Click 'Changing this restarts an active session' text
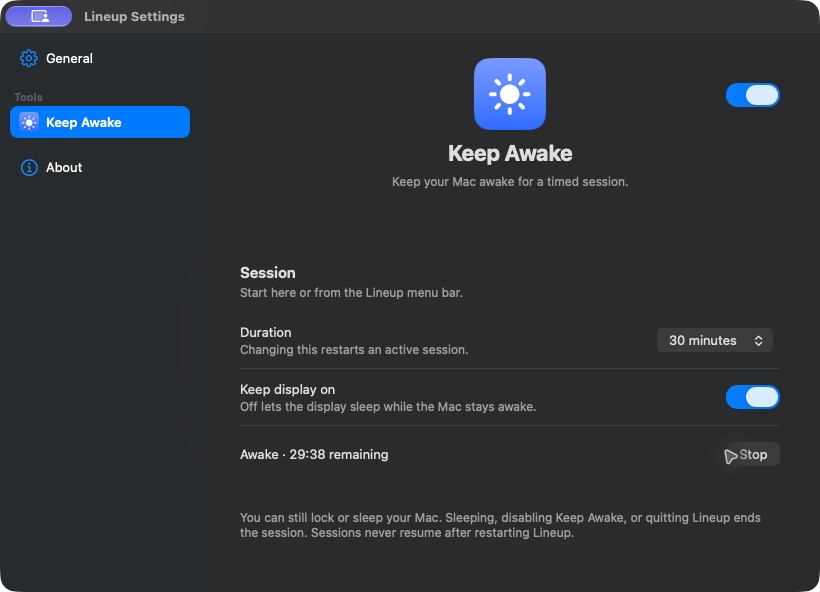The height and width of the screenshot is (592, 820). (x=354, y=350)
